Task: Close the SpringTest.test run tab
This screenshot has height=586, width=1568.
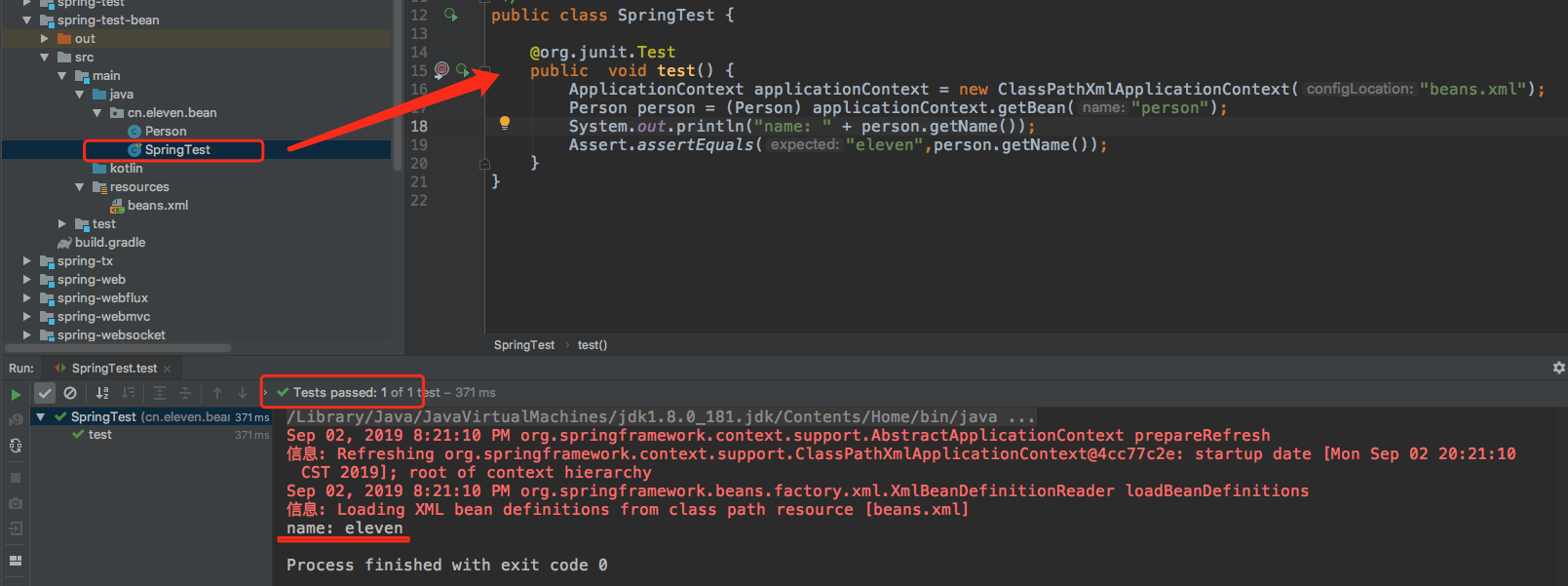Action: [168, 369]
